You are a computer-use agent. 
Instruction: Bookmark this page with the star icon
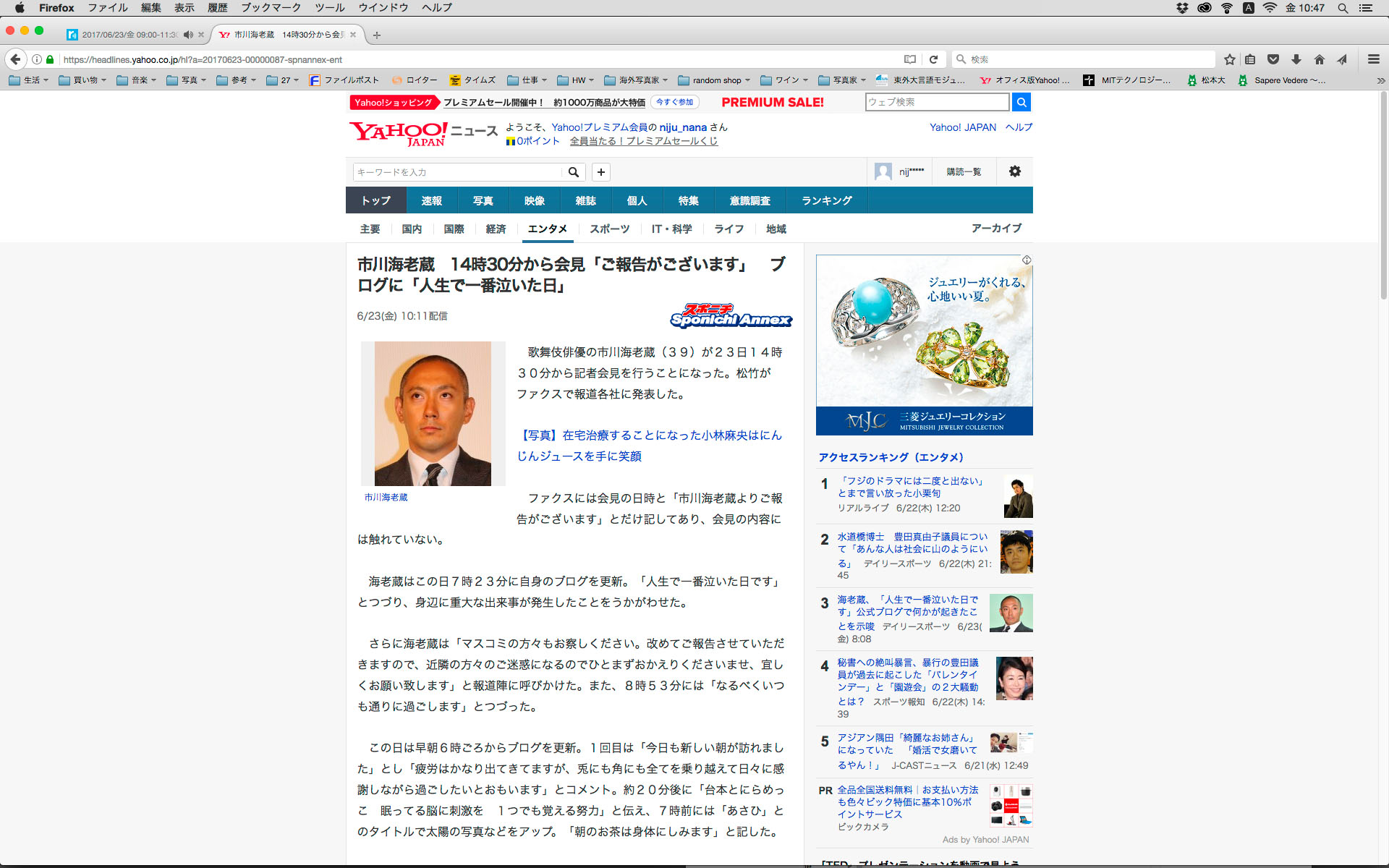point(1229,59)
